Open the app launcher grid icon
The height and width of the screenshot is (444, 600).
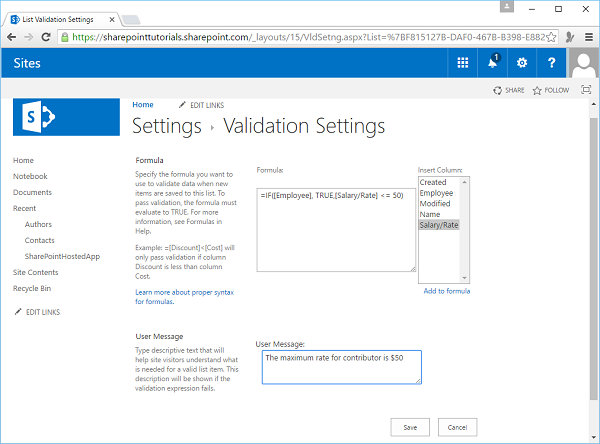[463, 63]
